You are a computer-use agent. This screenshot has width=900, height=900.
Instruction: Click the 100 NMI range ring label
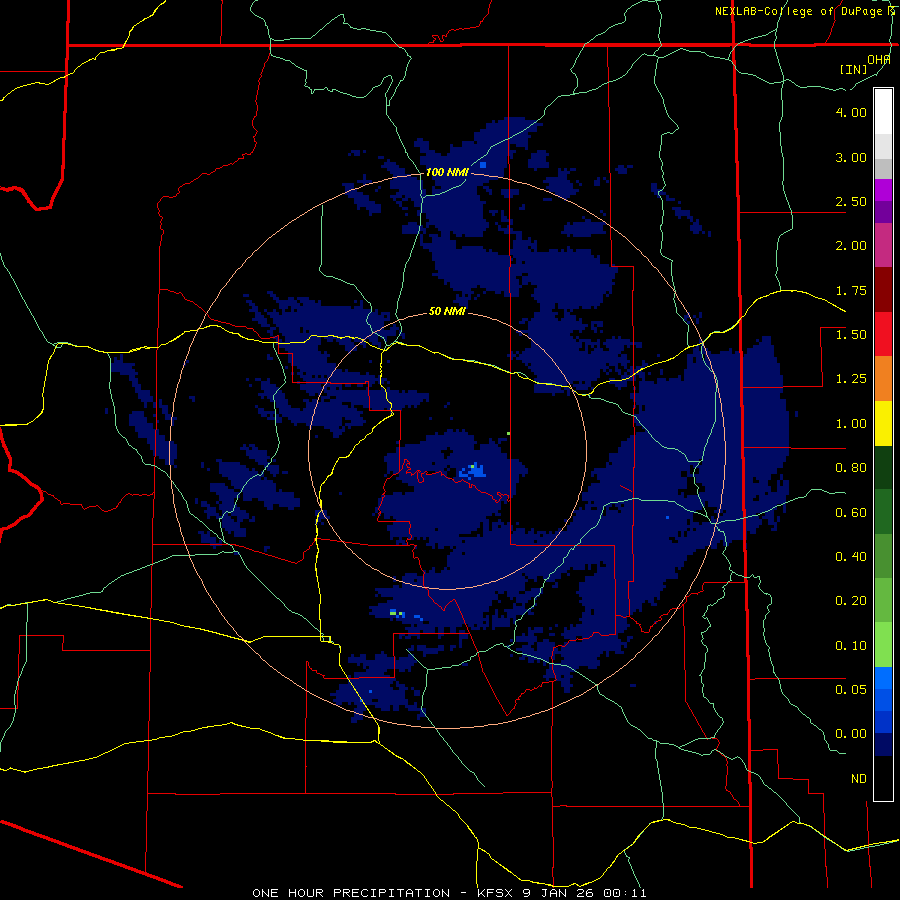pos(447,172)
